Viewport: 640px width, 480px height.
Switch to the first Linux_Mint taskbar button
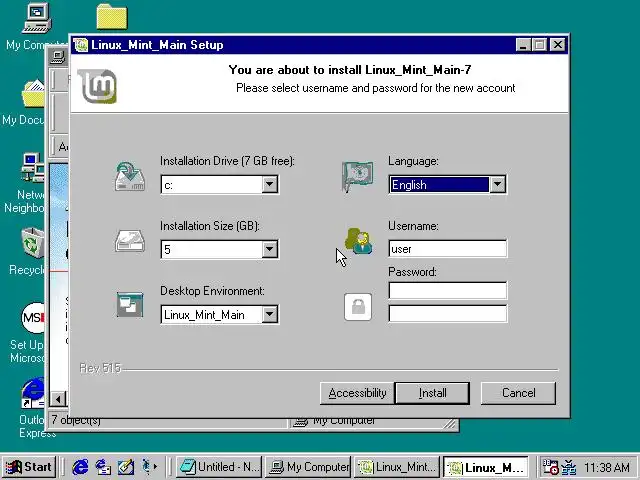click(397, 467)
